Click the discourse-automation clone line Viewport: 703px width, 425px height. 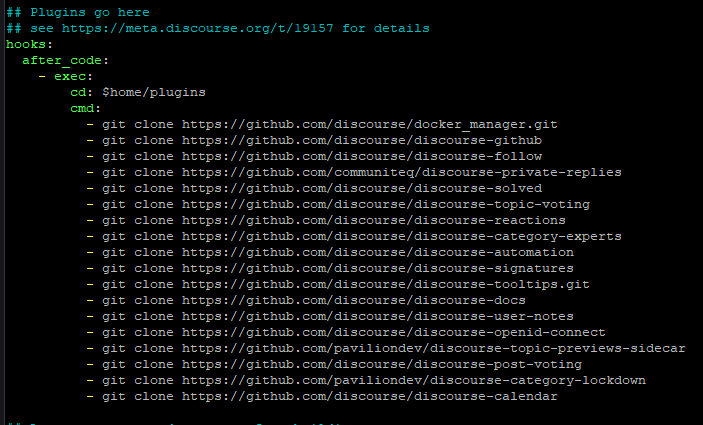coord(330,252)
